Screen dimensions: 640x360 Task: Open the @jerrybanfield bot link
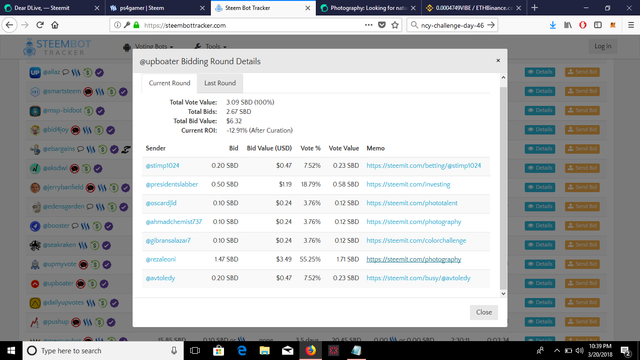click(63, 187)
